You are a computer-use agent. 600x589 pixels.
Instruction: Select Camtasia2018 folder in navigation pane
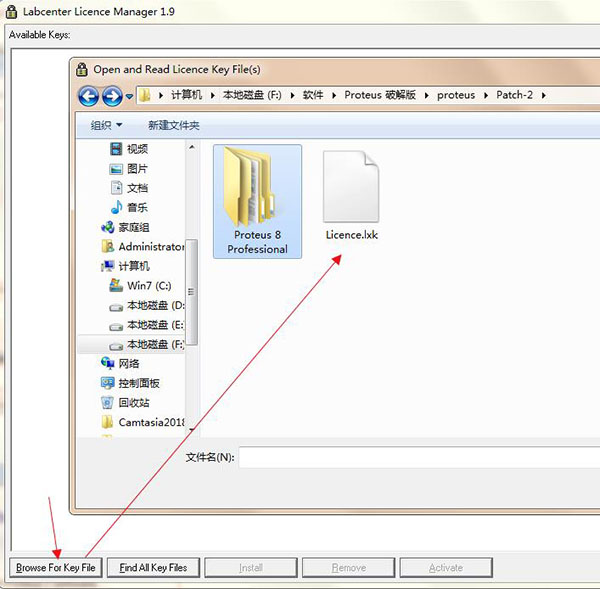click(x=143, y=422)
